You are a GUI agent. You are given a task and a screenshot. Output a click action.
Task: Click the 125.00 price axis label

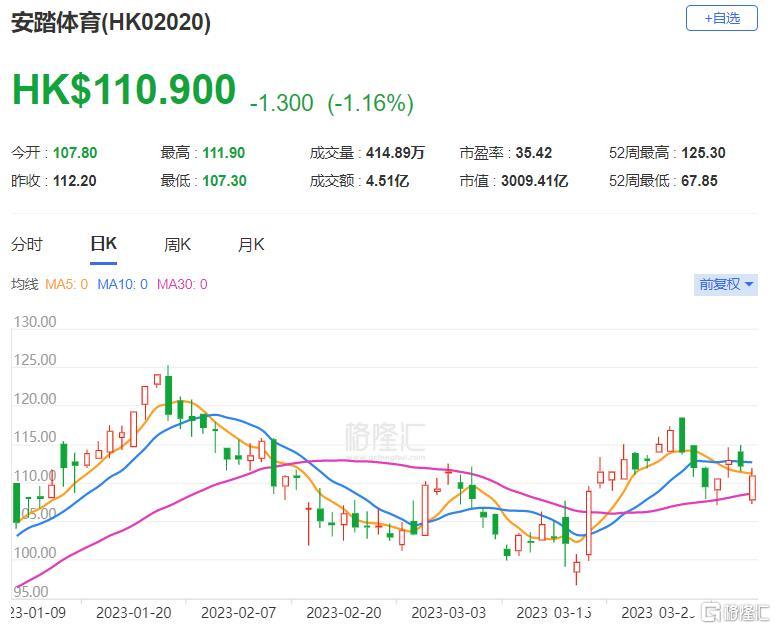pos(35,360)
